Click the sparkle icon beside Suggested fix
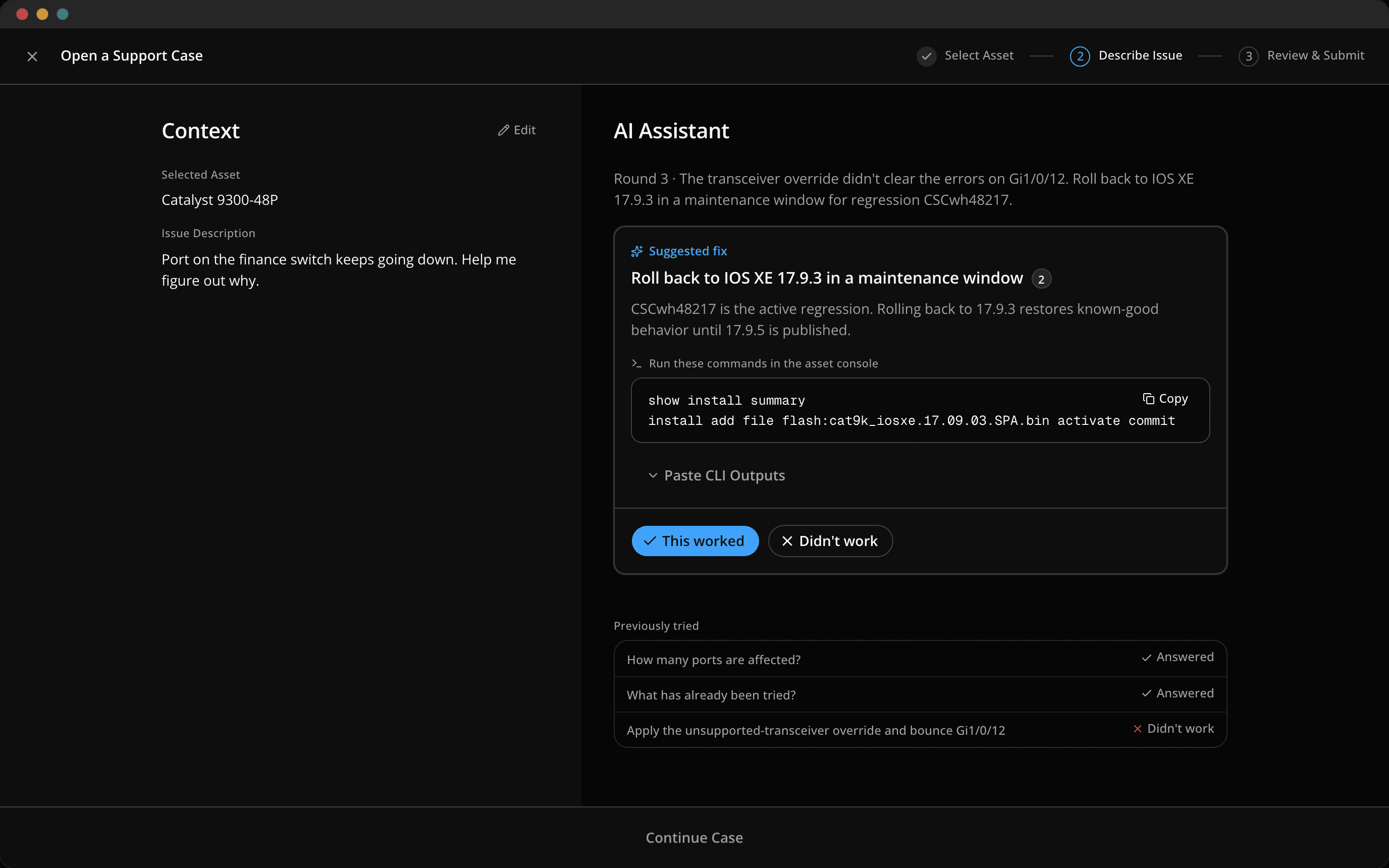1389x868 pixels. point(636,251)
